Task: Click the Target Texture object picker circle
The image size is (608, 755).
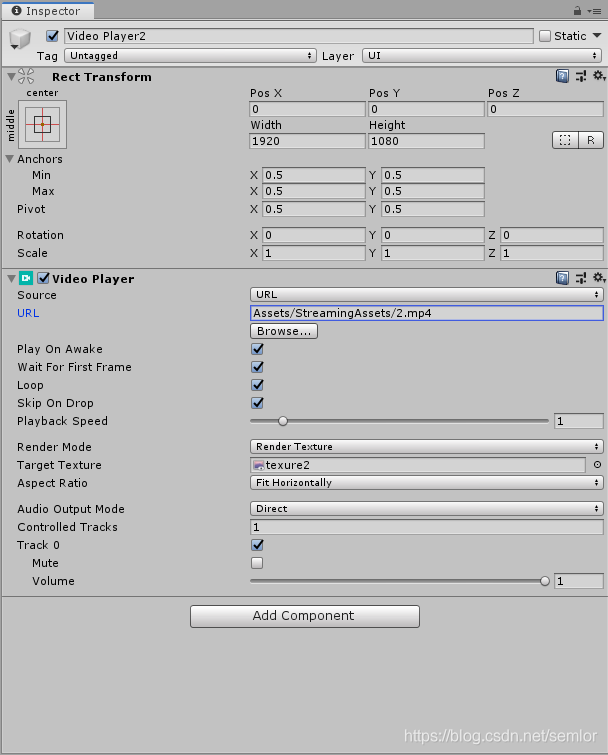Action: [597, 465]
